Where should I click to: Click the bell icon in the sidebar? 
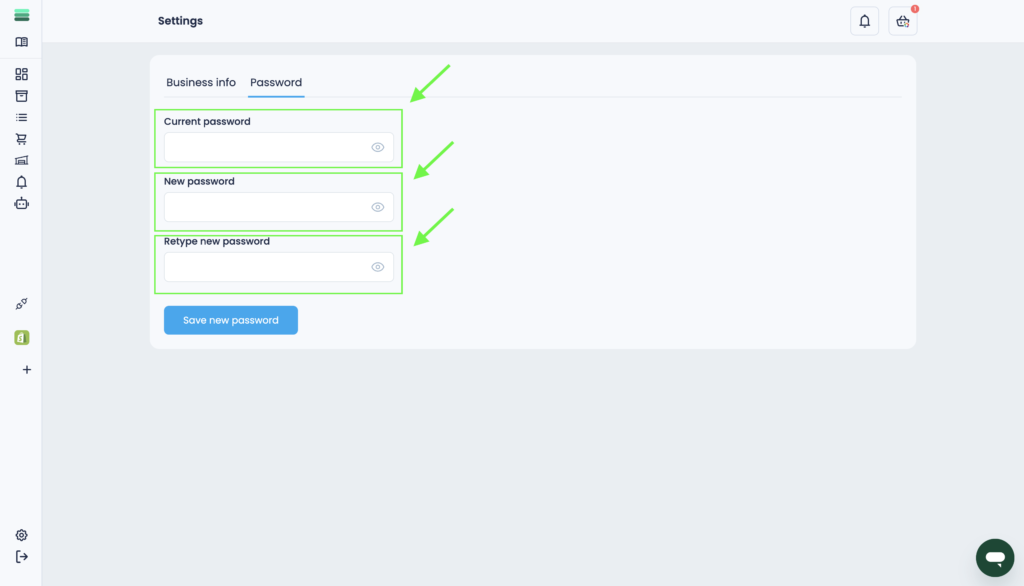pos(21,182)
